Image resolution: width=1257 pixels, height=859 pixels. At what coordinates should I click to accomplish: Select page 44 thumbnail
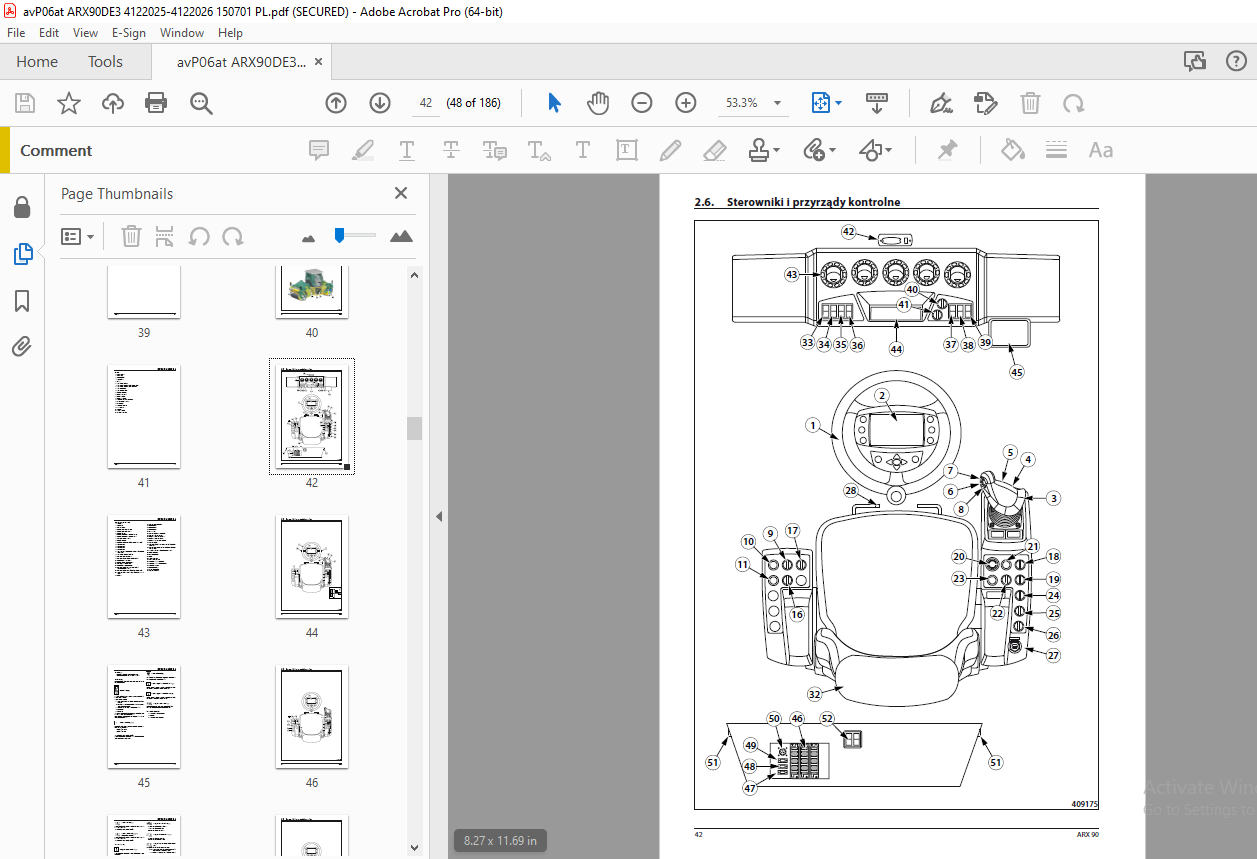(x=312, y=566)
